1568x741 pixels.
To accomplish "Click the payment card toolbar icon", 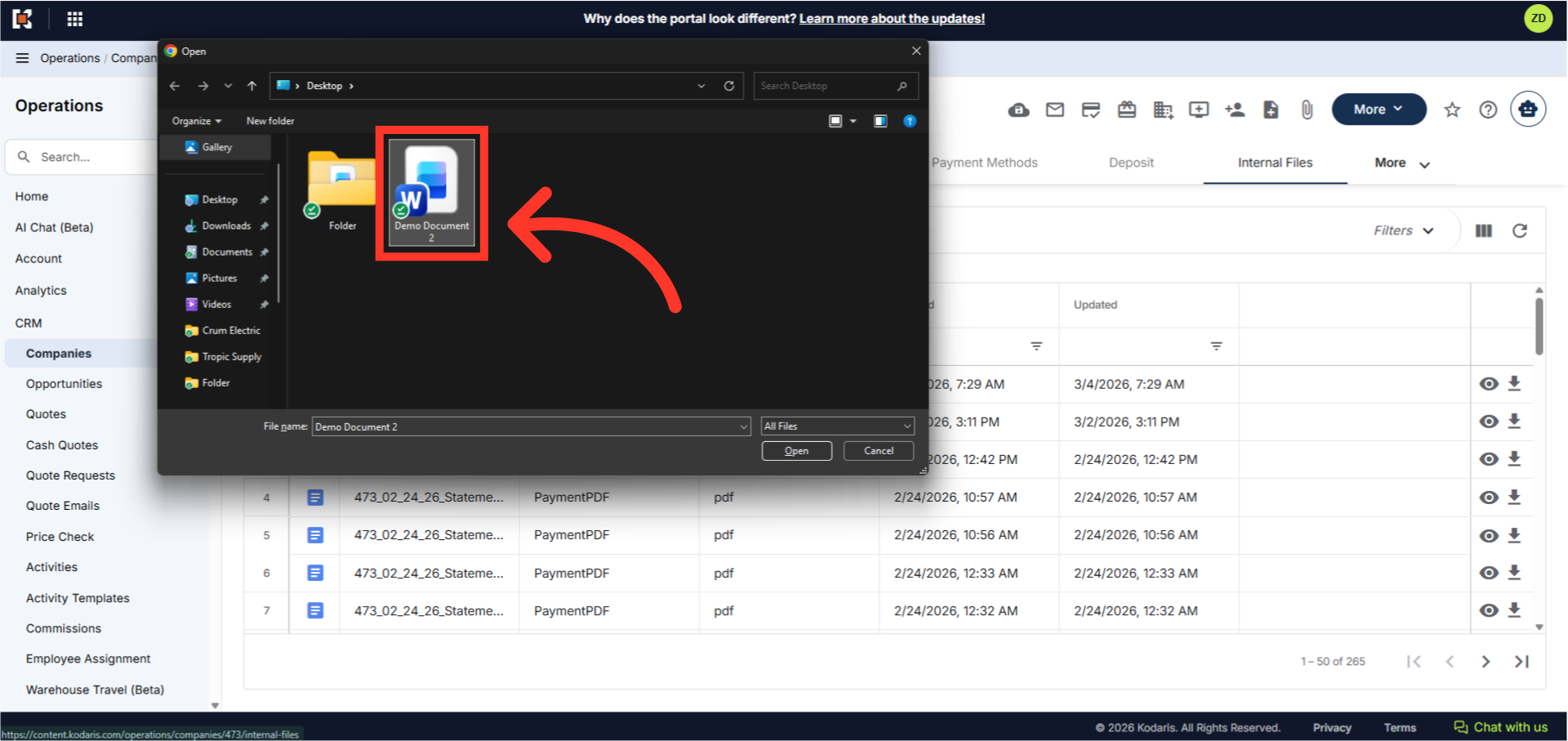I will [1090, 109].
